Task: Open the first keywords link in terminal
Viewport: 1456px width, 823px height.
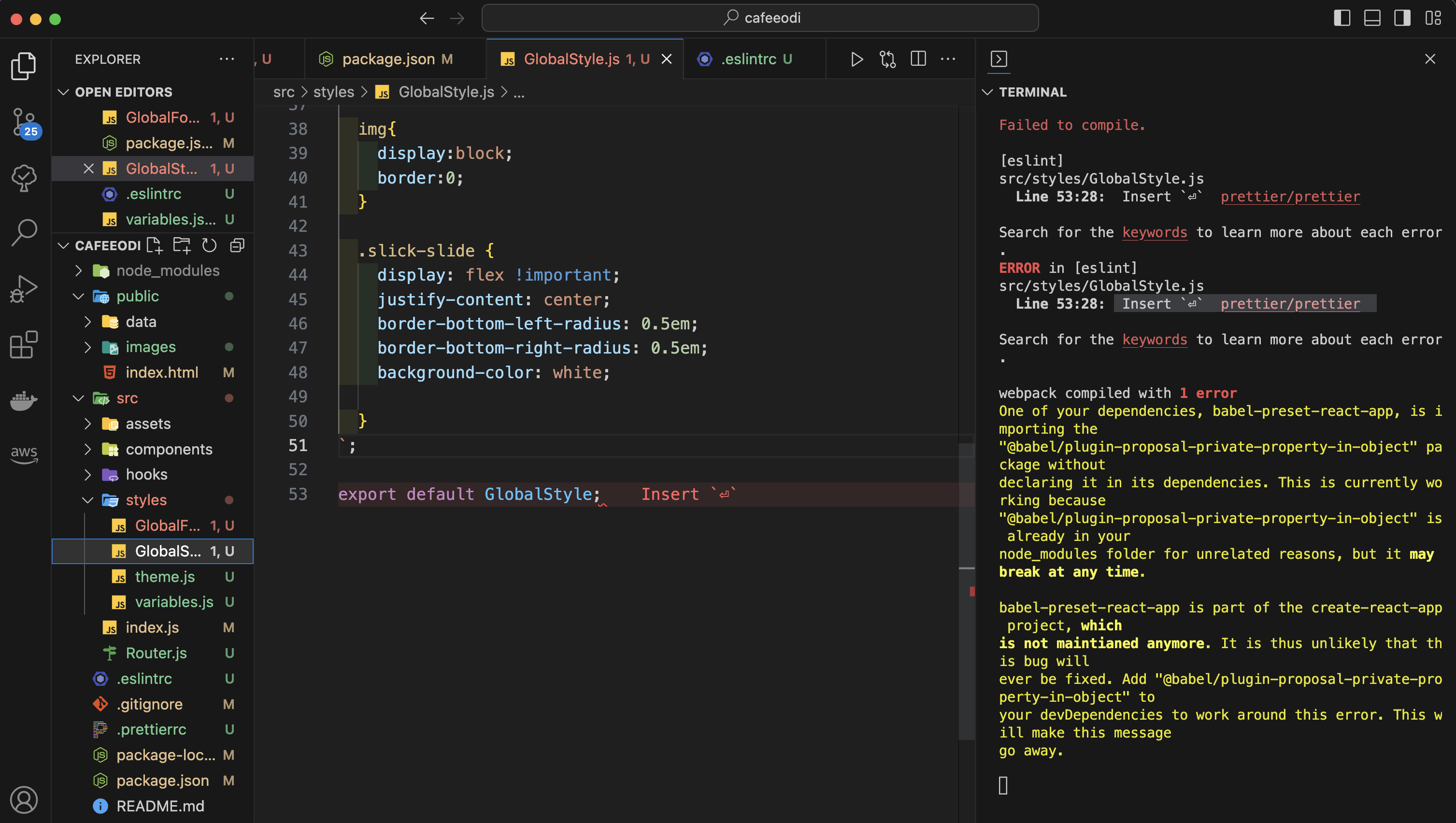Action: pos(1154,232)
